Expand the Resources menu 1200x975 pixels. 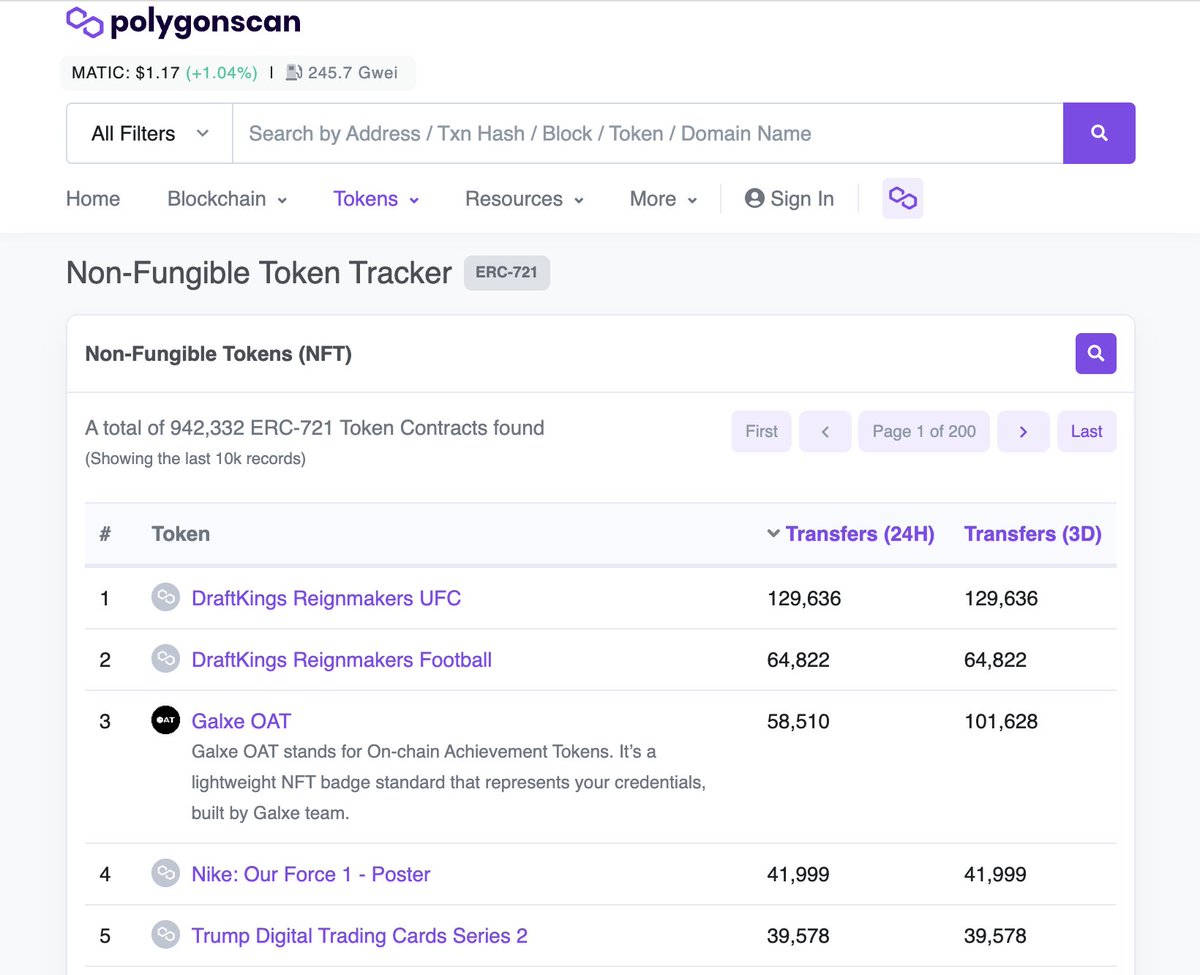(524, 199)
